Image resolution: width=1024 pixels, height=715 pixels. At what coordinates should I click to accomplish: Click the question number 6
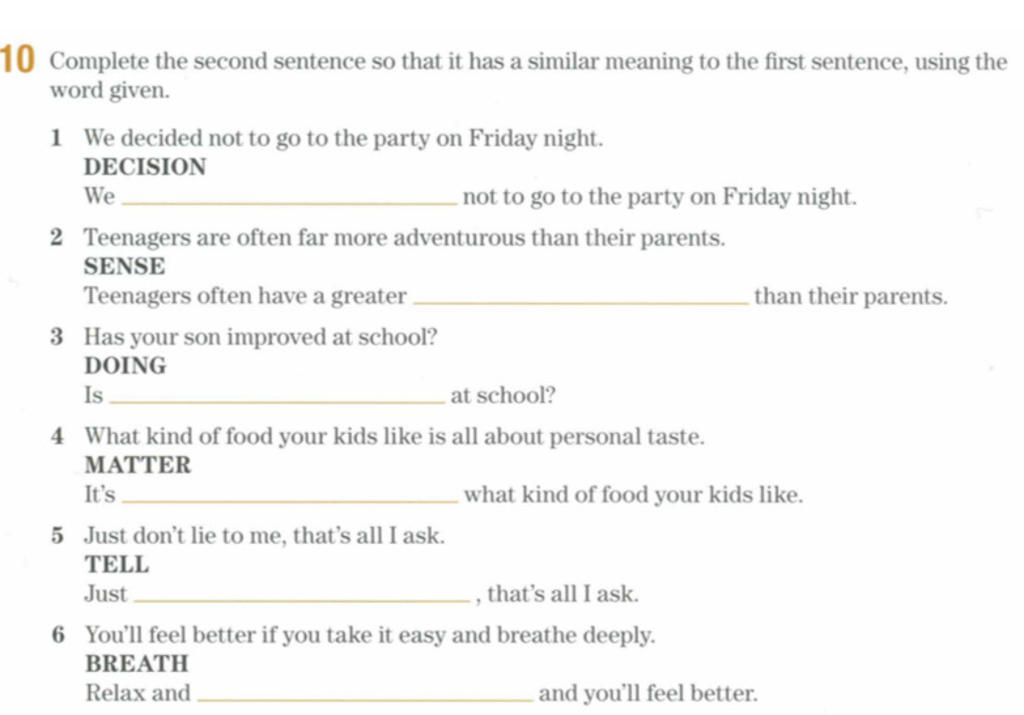tap(58, 635)
